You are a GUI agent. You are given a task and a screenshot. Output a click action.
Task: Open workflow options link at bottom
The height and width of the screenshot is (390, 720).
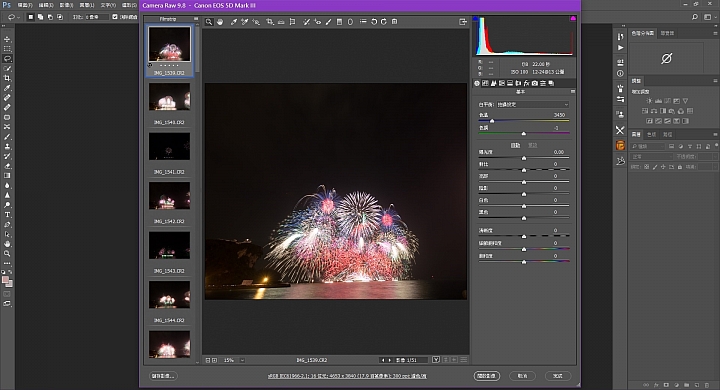347,376
